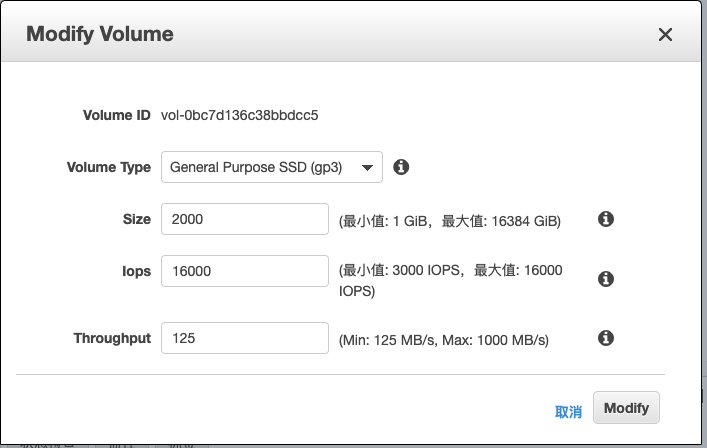Click the Iops field label
This screenshot has height=448, width=707.
[x=135, y=271]
